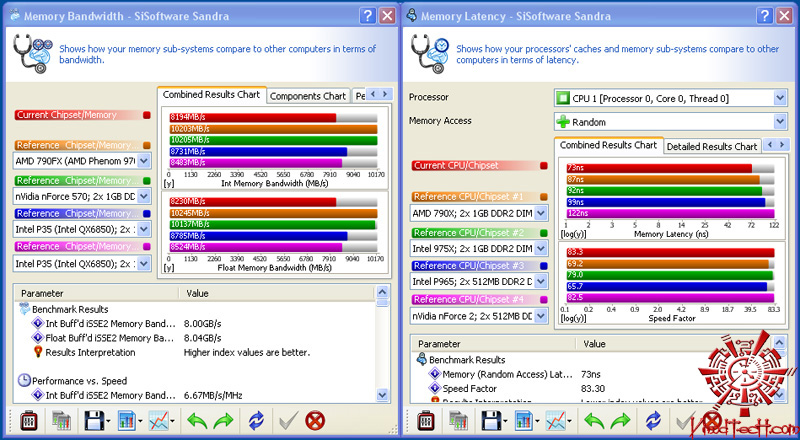This screenshot has width=800, height=440.
Task: Open nVidia nForce 2 reference dropdown
Action: [x=541, y=316]
